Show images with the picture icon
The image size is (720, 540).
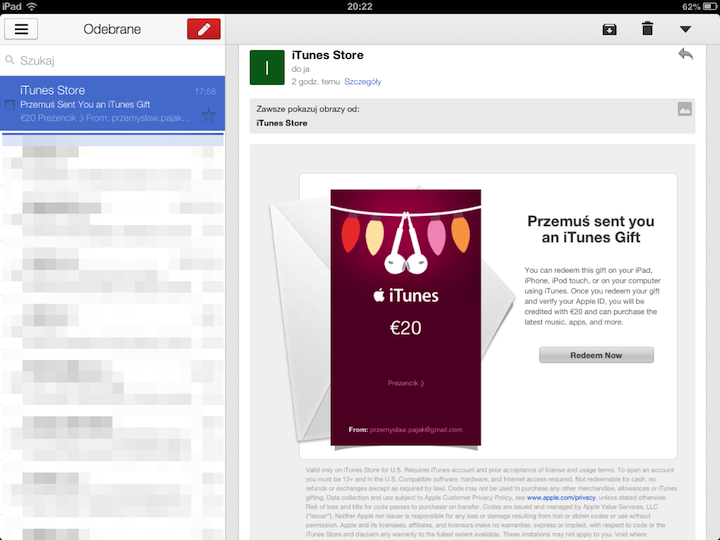(x=684, y=109)
